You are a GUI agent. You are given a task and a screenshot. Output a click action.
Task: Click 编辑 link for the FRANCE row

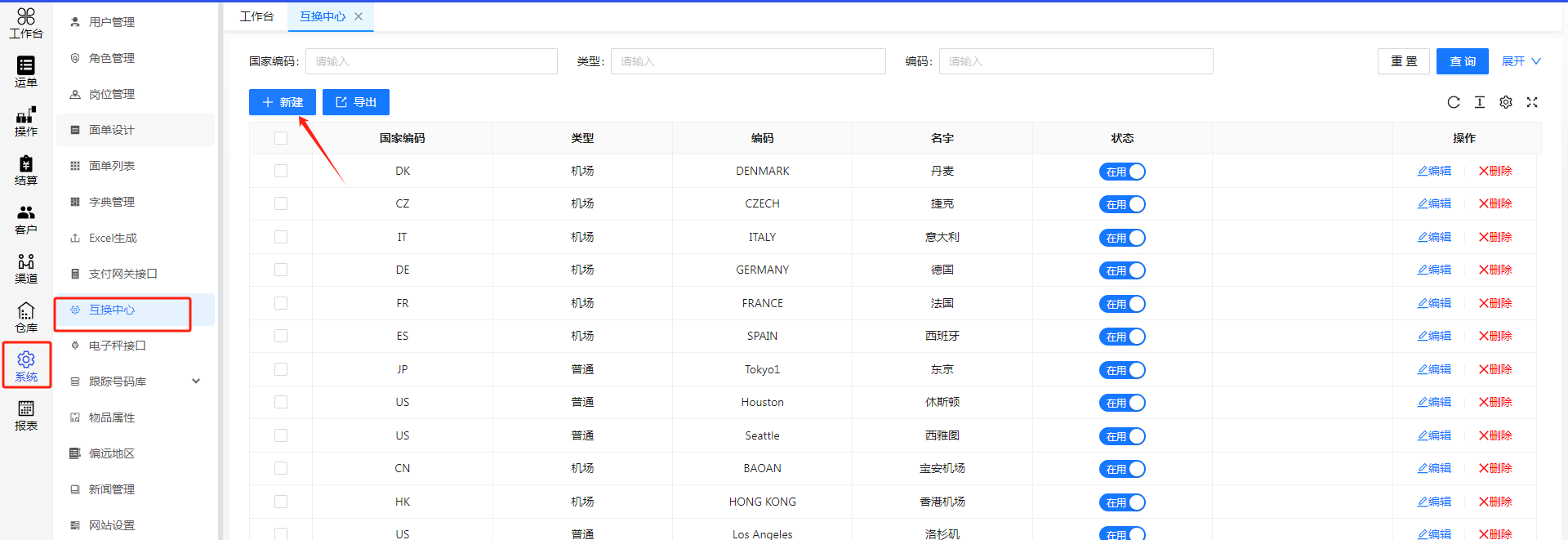tap(1434, 303)
